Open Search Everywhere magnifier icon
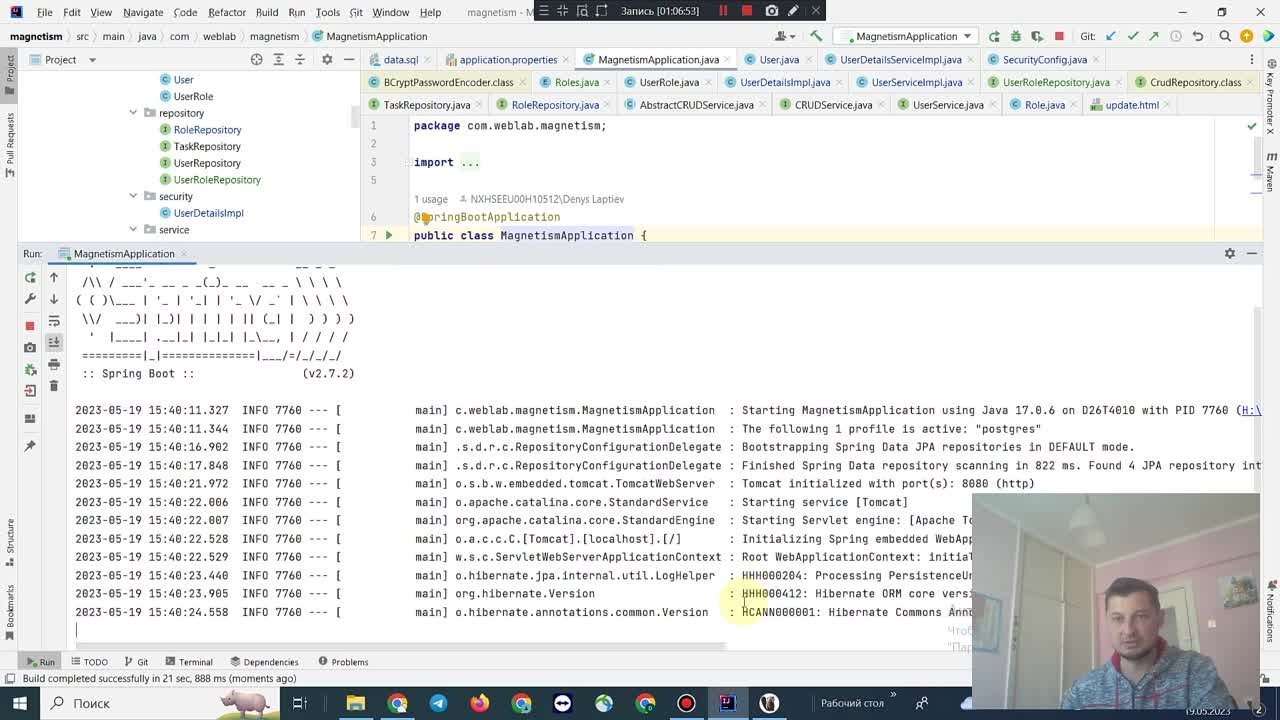This screenshot has width=1280, height=720. click(x=1225, y=36)
